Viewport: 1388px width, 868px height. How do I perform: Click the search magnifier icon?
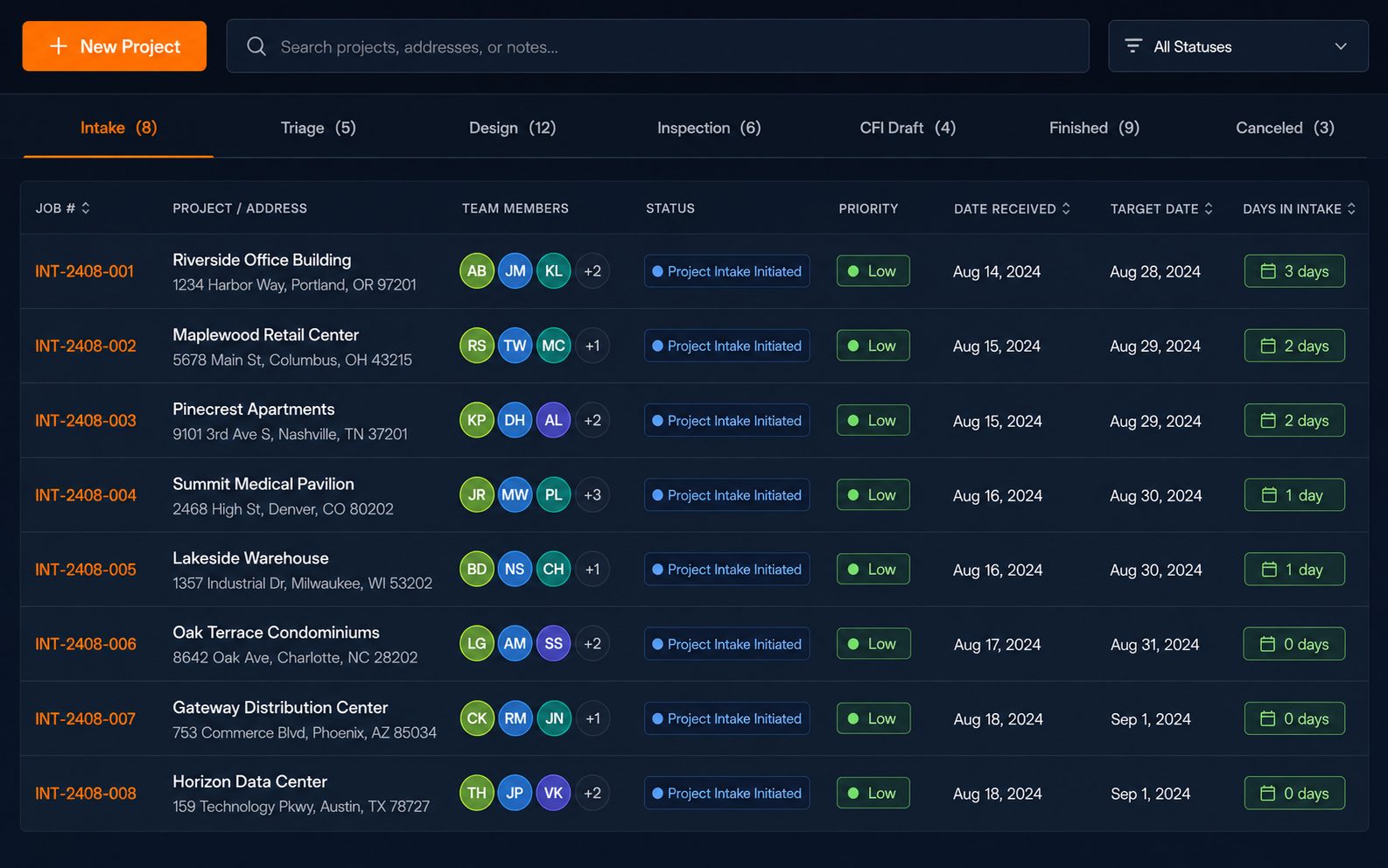pyautogui.click(x=256, y=46)
